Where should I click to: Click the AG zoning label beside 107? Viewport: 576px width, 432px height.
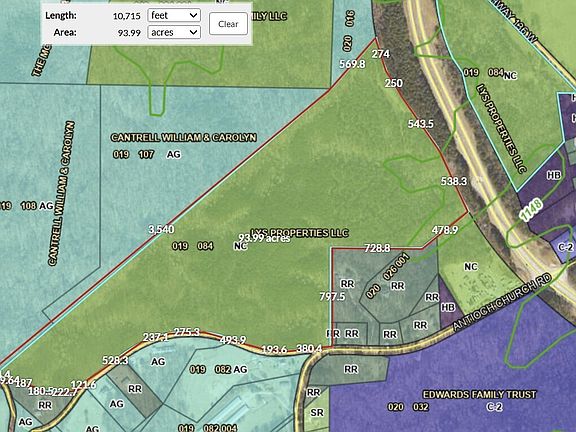173,154
